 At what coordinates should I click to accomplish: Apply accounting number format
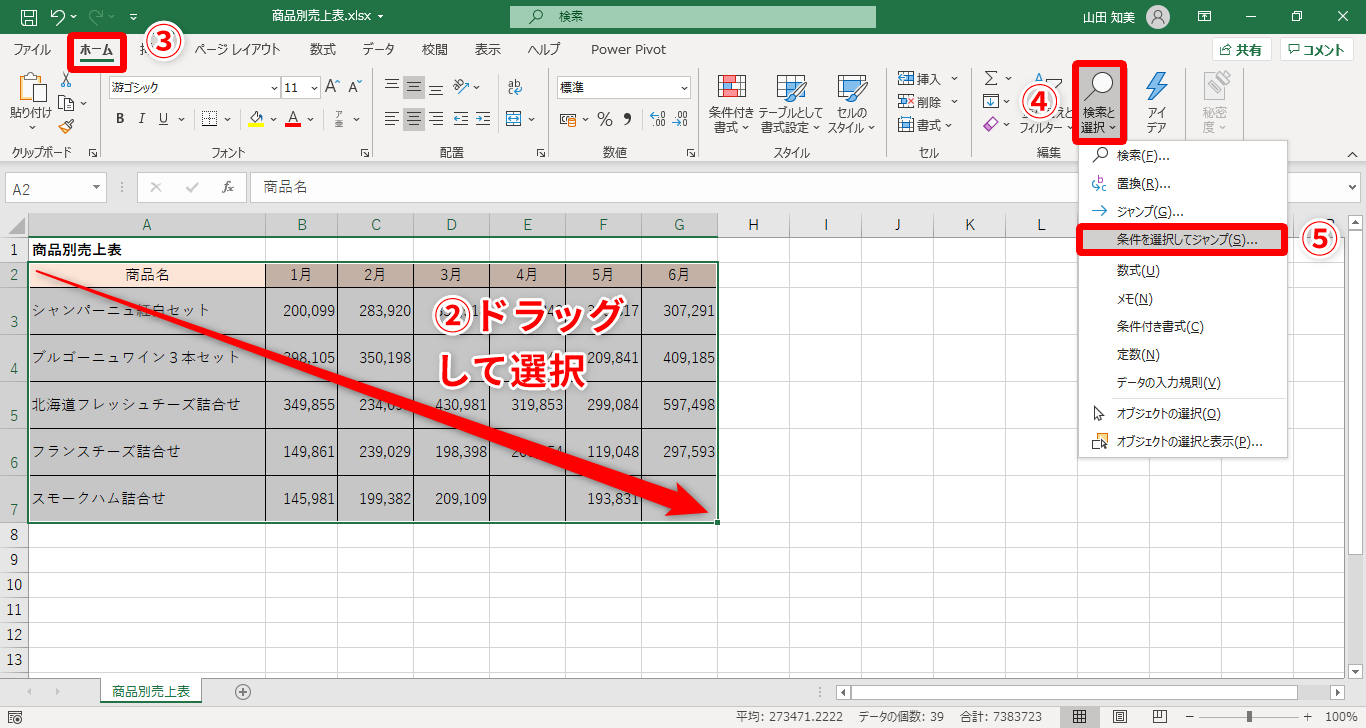568,119
